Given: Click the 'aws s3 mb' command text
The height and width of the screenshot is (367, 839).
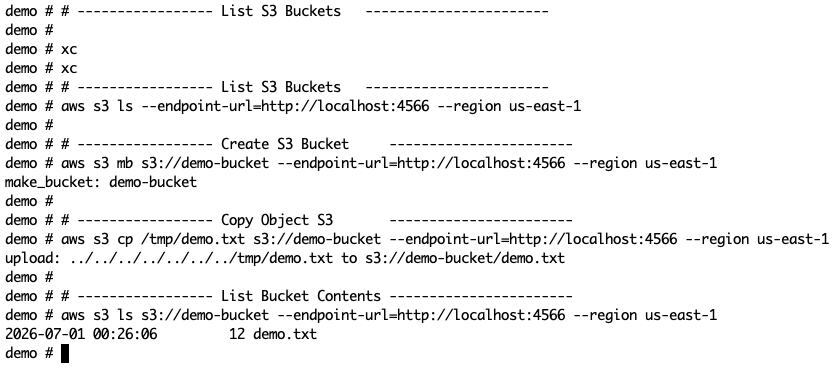Looking at the screenshot, I should 97,163.
